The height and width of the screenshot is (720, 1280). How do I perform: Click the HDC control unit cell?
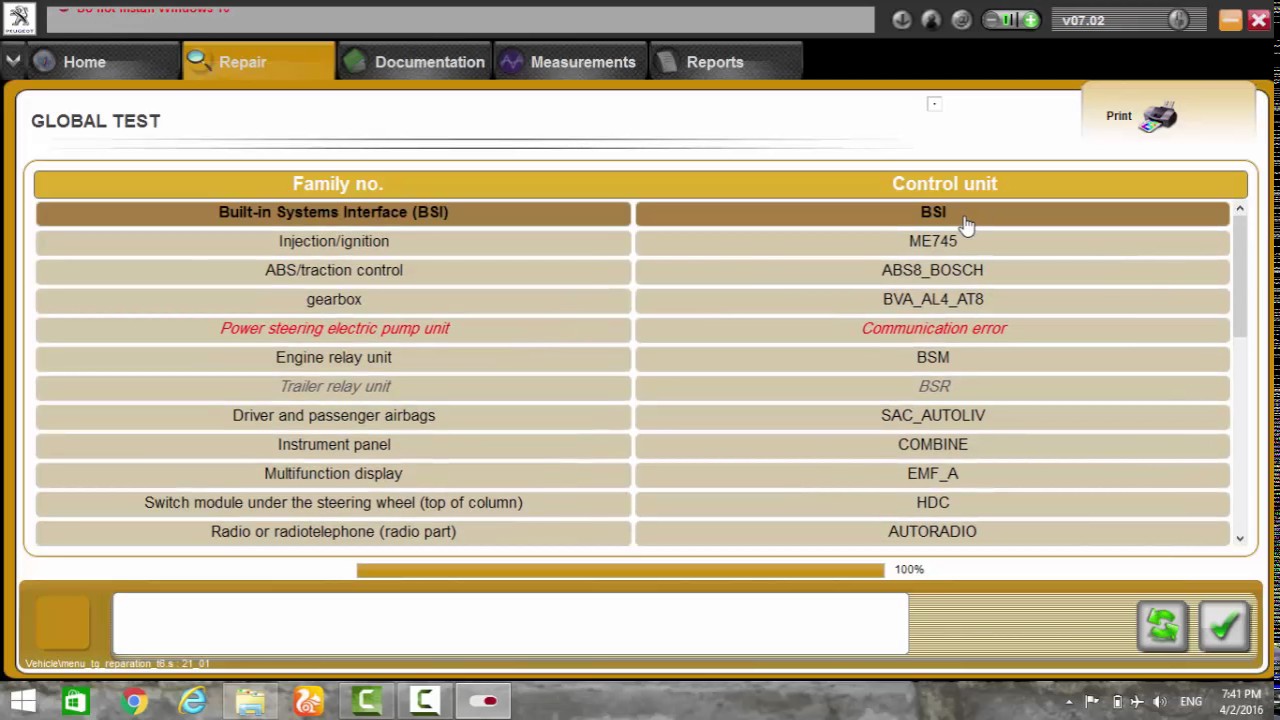click(x=932, y=502)
